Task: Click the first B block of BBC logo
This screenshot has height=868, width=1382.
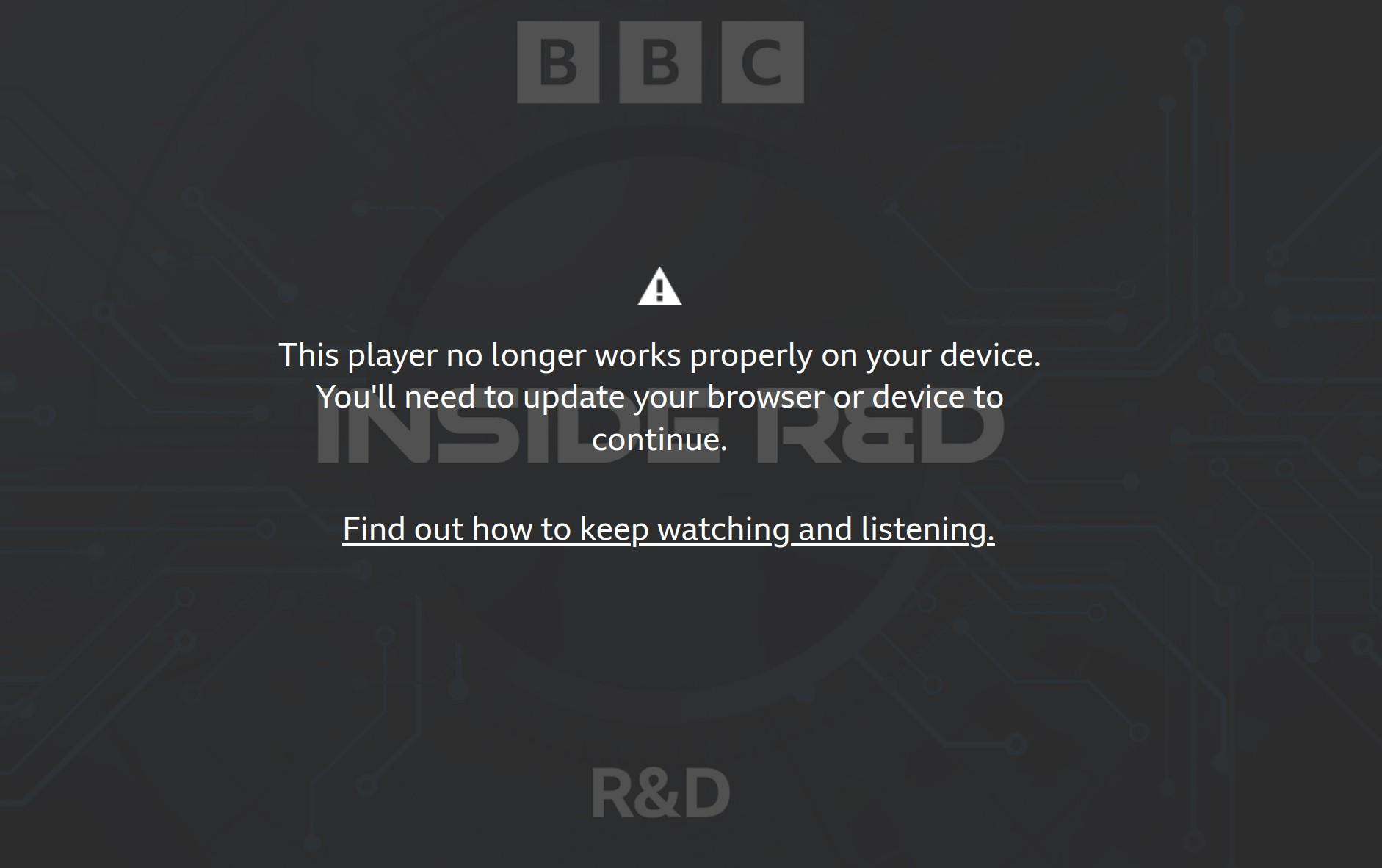Action: point(558,62)
